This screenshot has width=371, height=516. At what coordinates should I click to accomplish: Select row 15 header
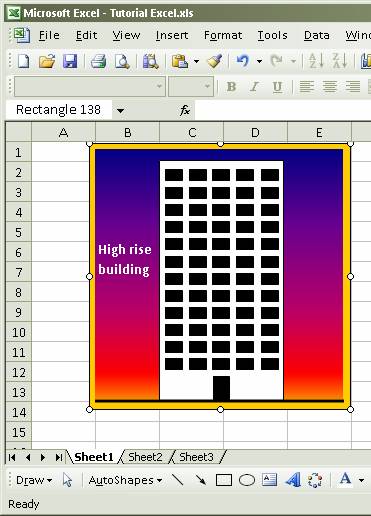pos(19,432)
